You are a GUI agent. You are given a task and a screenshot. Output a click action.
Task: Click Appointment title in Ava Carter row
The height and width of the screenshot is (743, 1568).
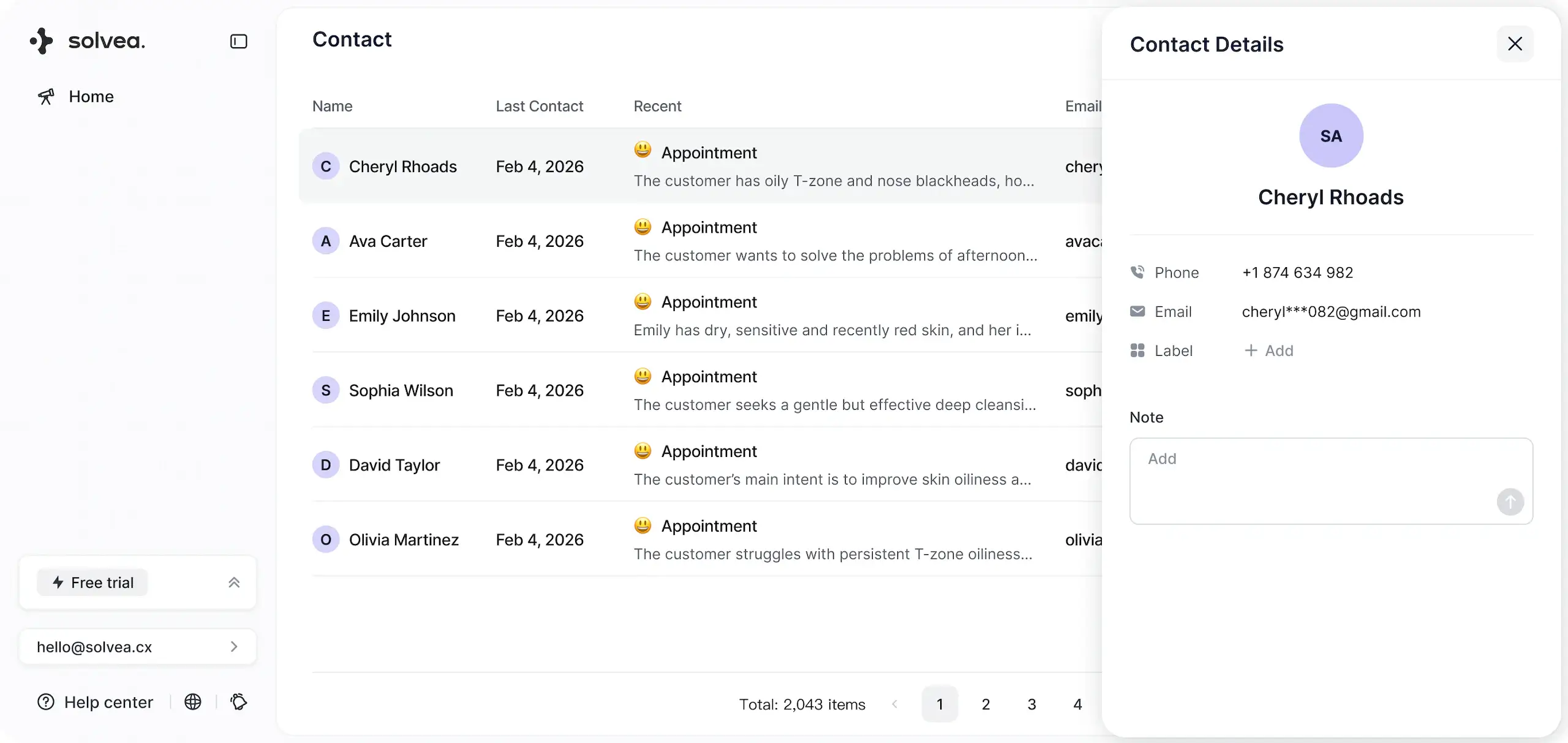pos(709,227)
